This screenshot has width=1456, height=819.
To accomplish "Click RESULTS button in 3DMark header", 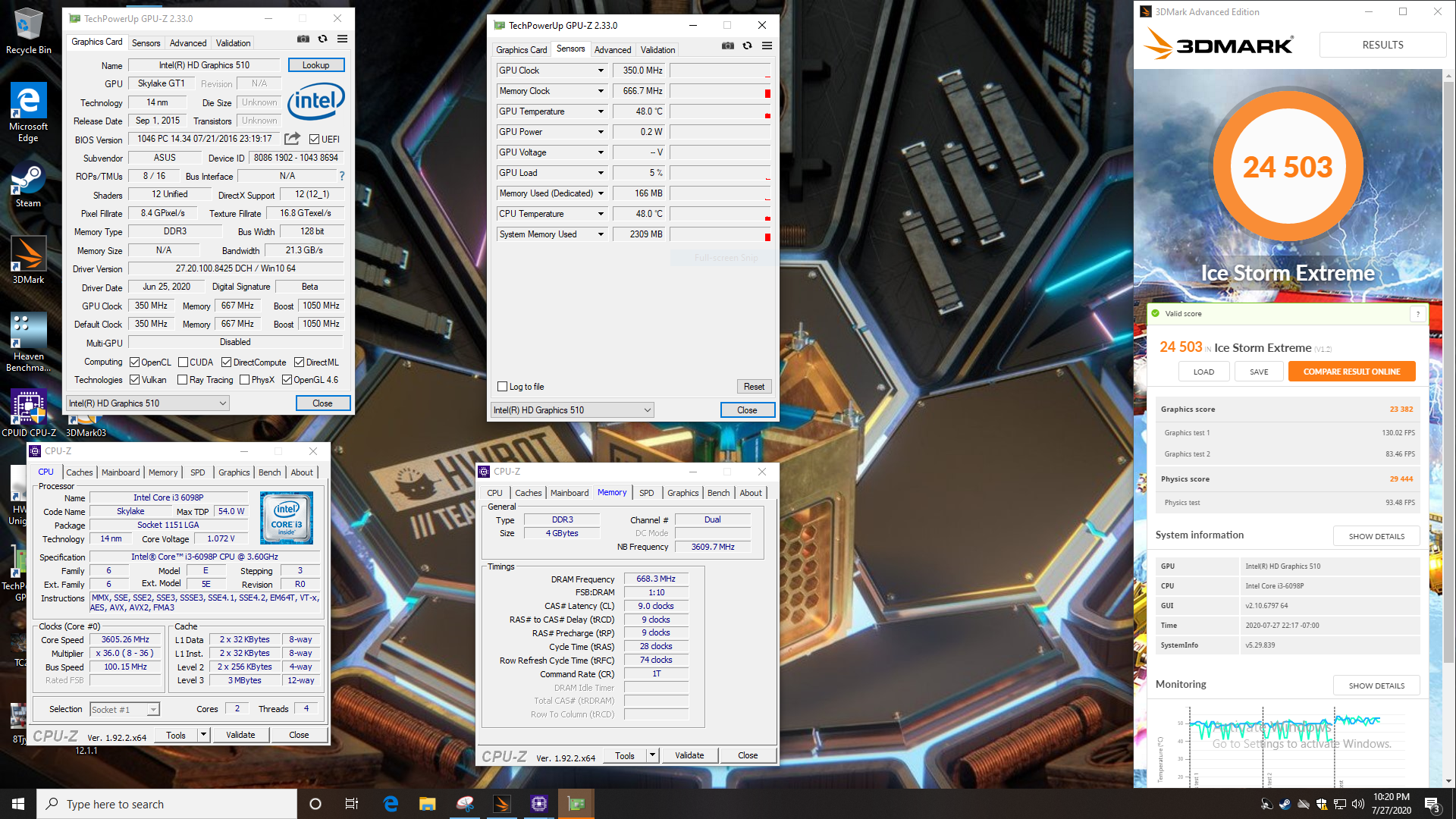I will (1382, 45).
